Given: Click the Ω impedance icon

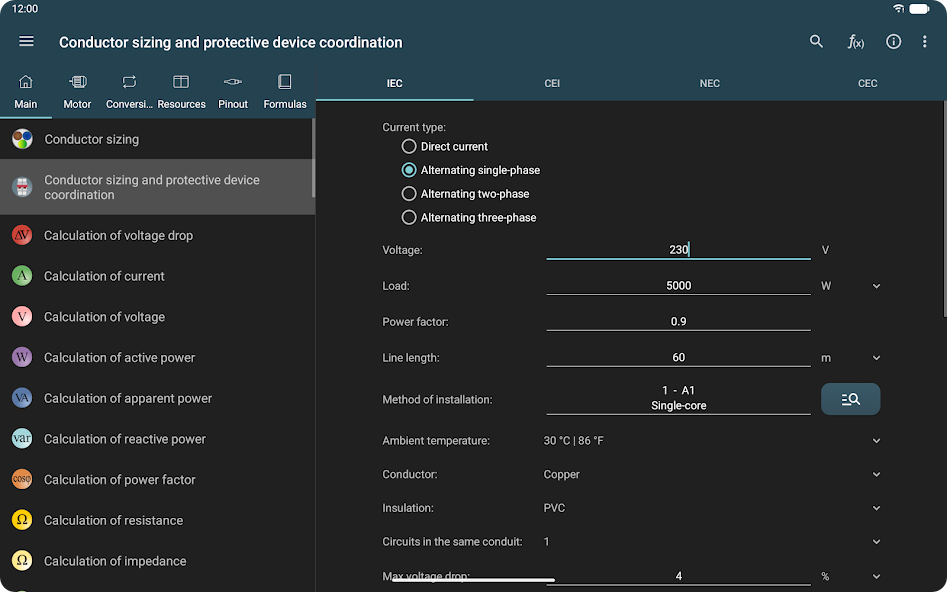Looking at the screenshot, I should point(22,561).
